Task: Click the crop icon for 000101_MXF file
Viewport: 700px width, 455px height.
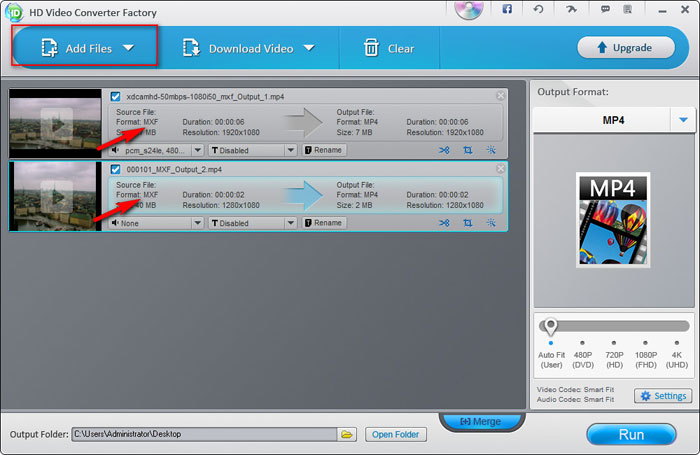Action: tap(467, 223)
